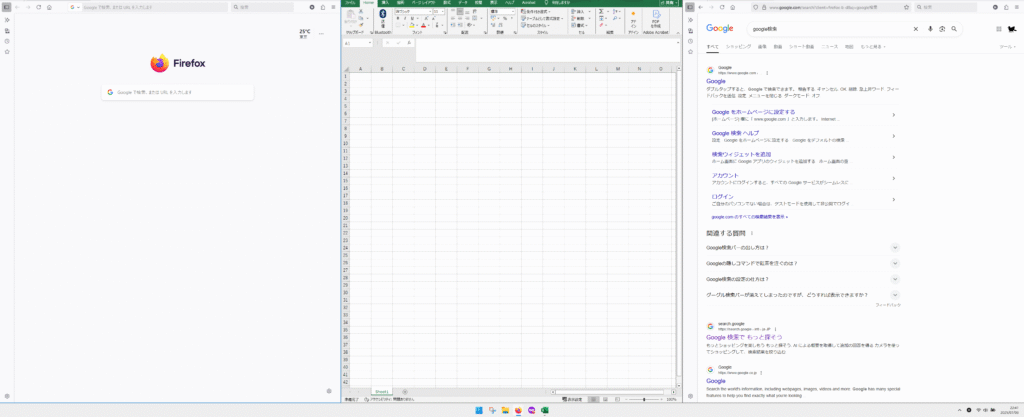Open 'Google をホームページに設定する' link
Viewport: 1024px width, 417px height.
point(753,112)
